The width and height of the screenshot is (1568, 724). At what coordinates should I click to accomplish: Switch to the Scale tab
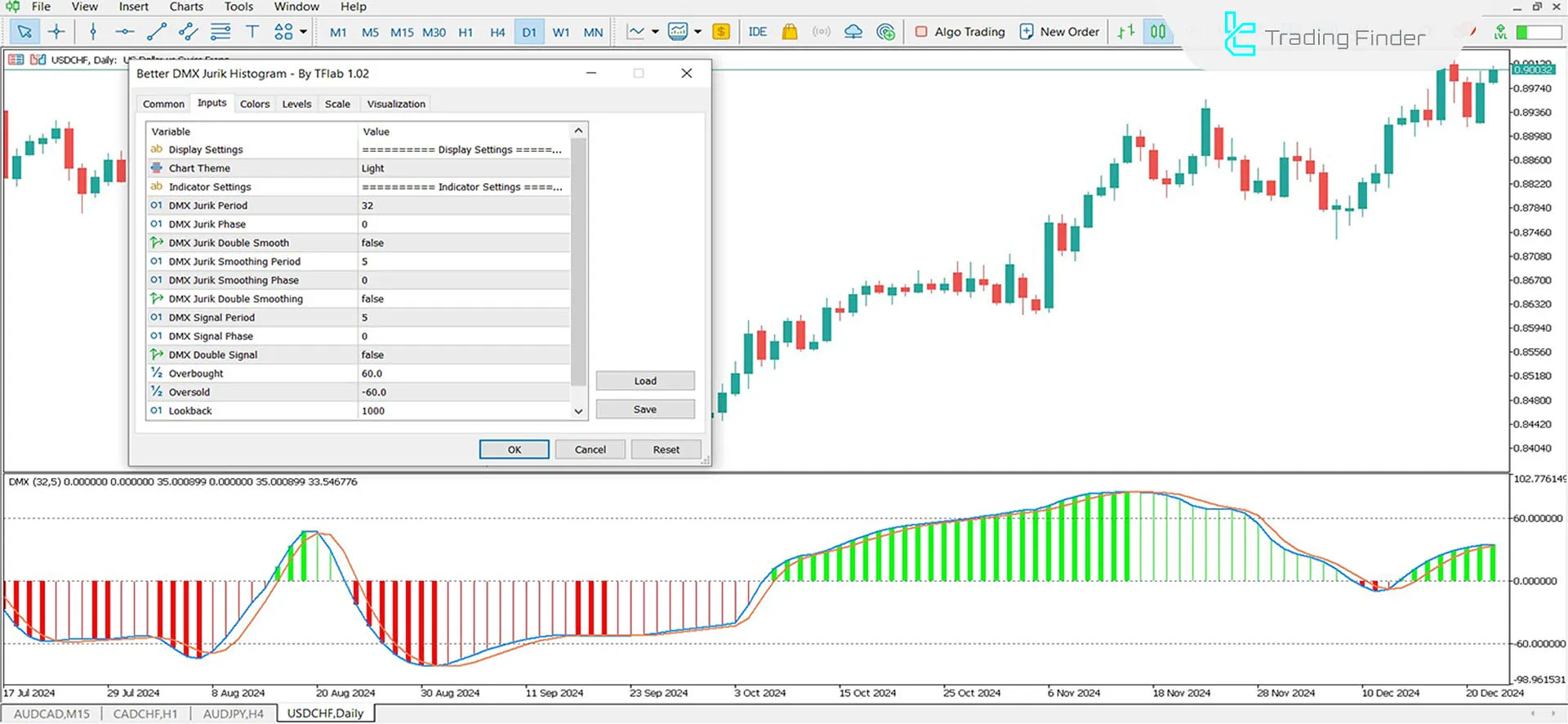pyautogui.click(x=337, y=104)
